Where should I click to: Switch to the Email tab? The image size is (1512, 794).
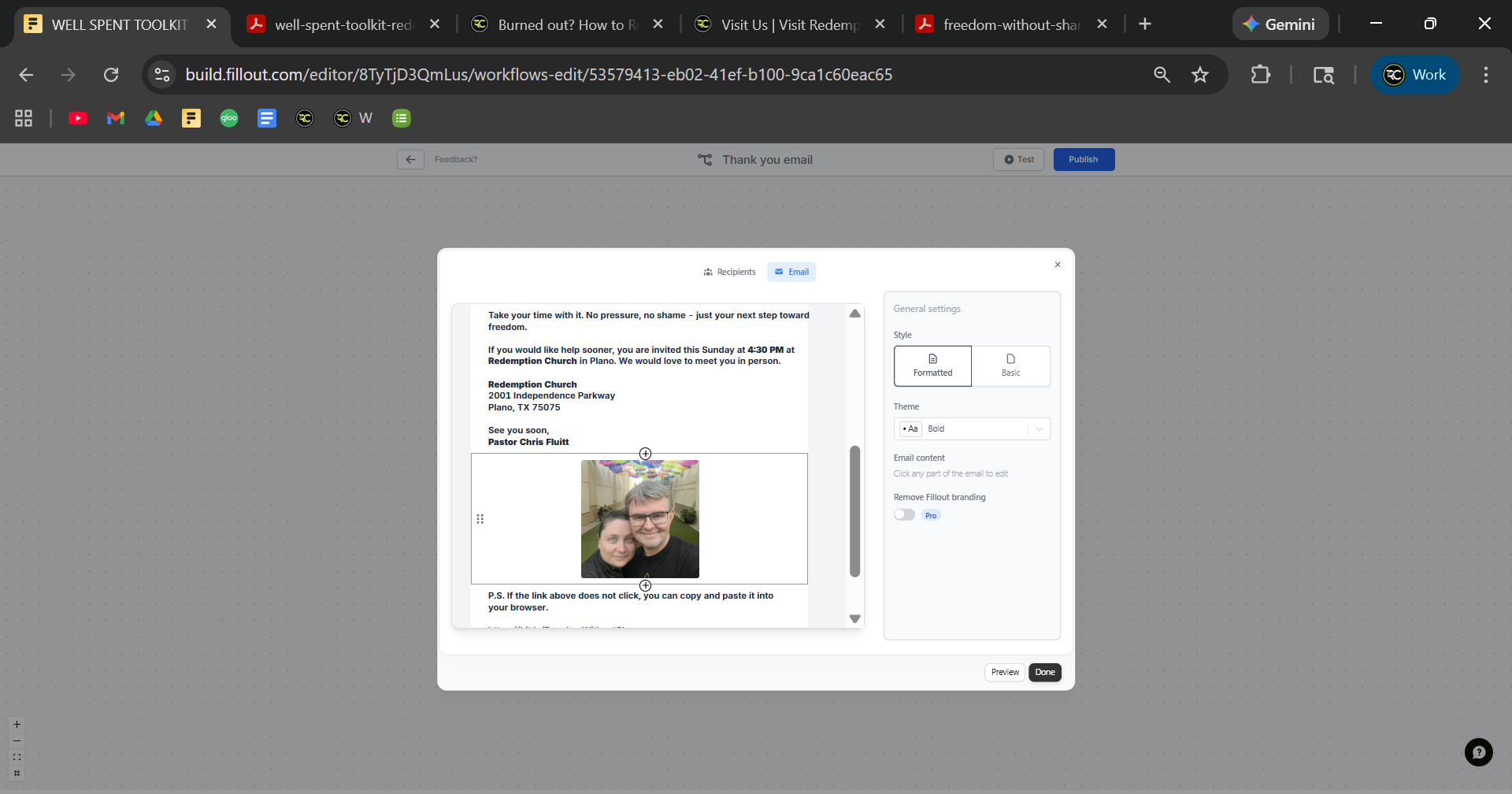click(791, 272)
